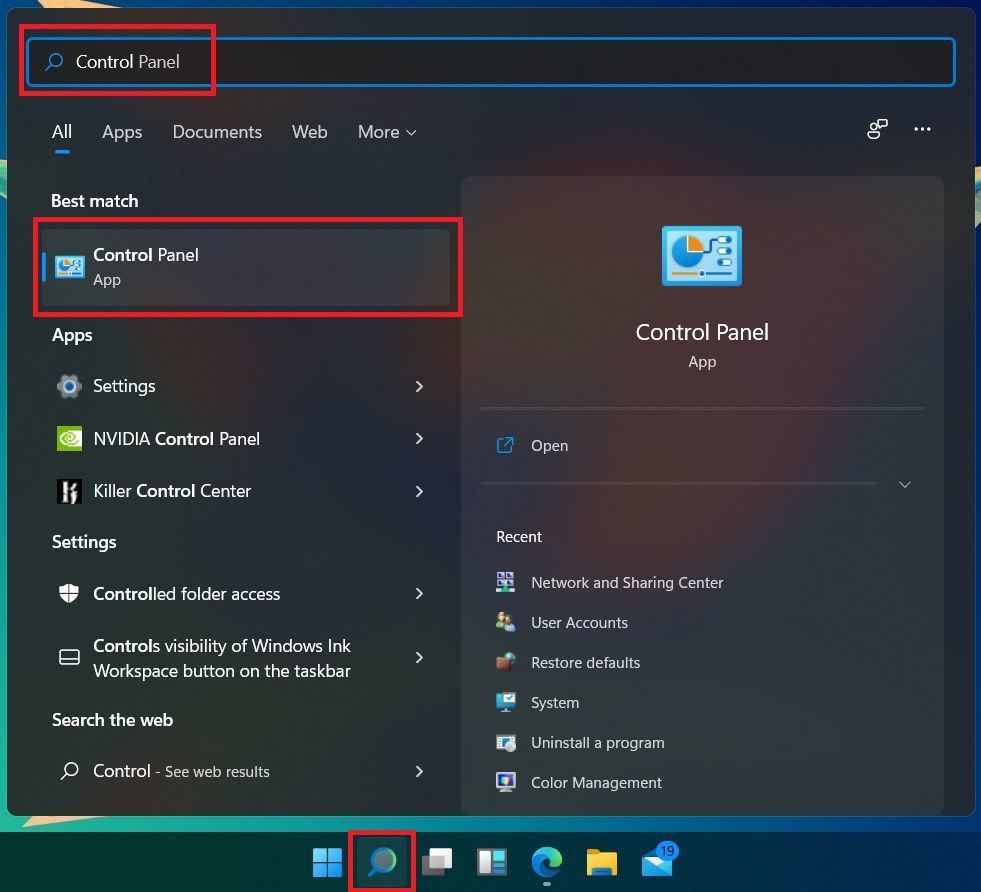Click the taskbar Search icon
The image size is (981, 892).
(x=382, y=861)
